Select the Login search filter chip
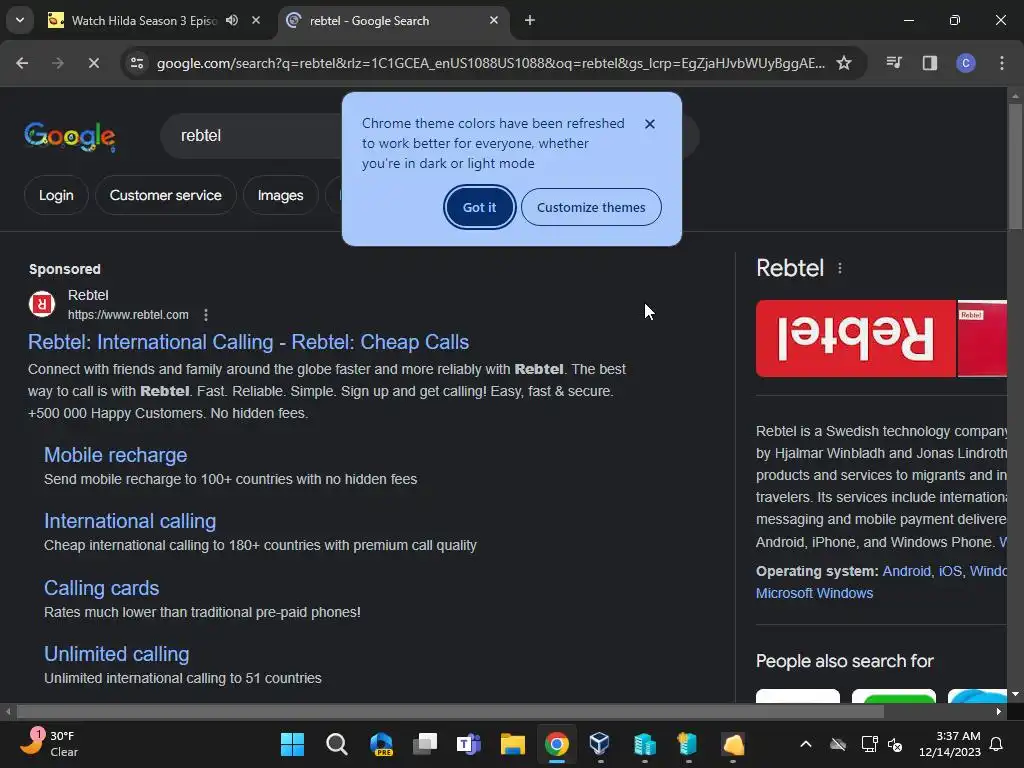The height and width of the screenshot is (768, 1024). [x=56, y=195]
